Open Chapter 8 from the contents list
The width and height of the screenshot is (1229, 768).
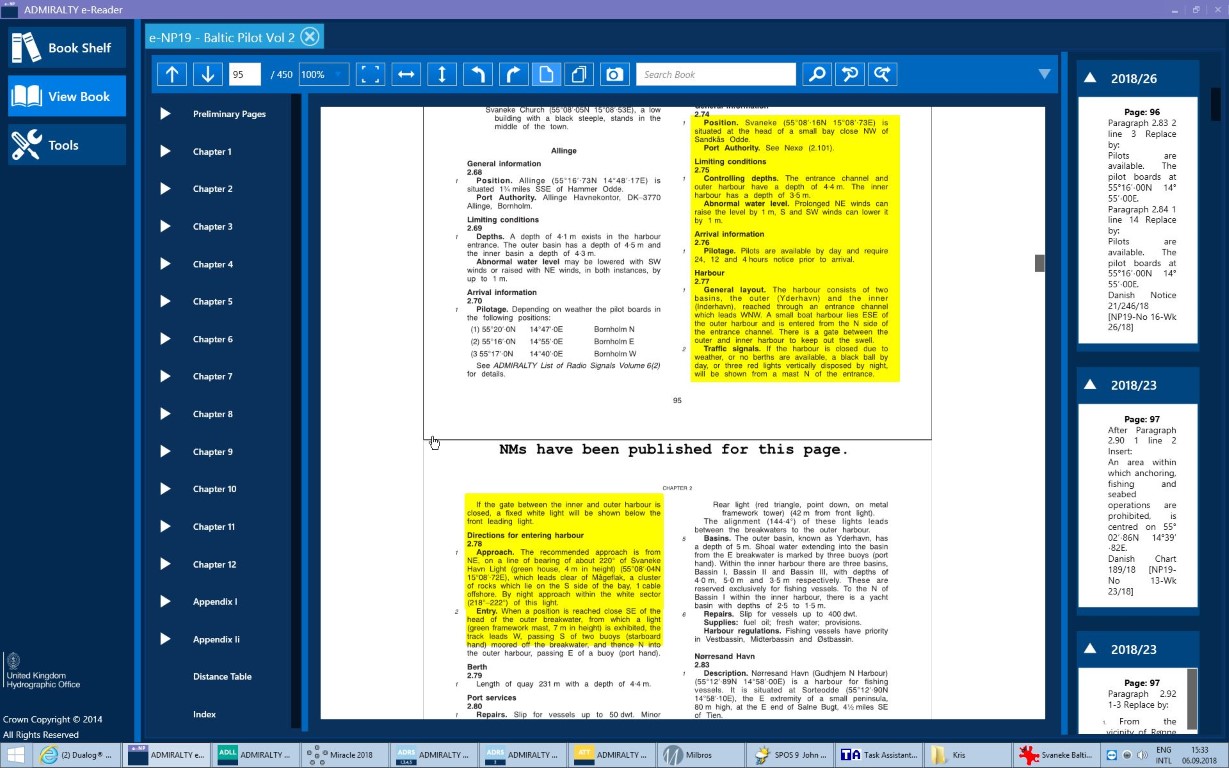coord(212,414)
